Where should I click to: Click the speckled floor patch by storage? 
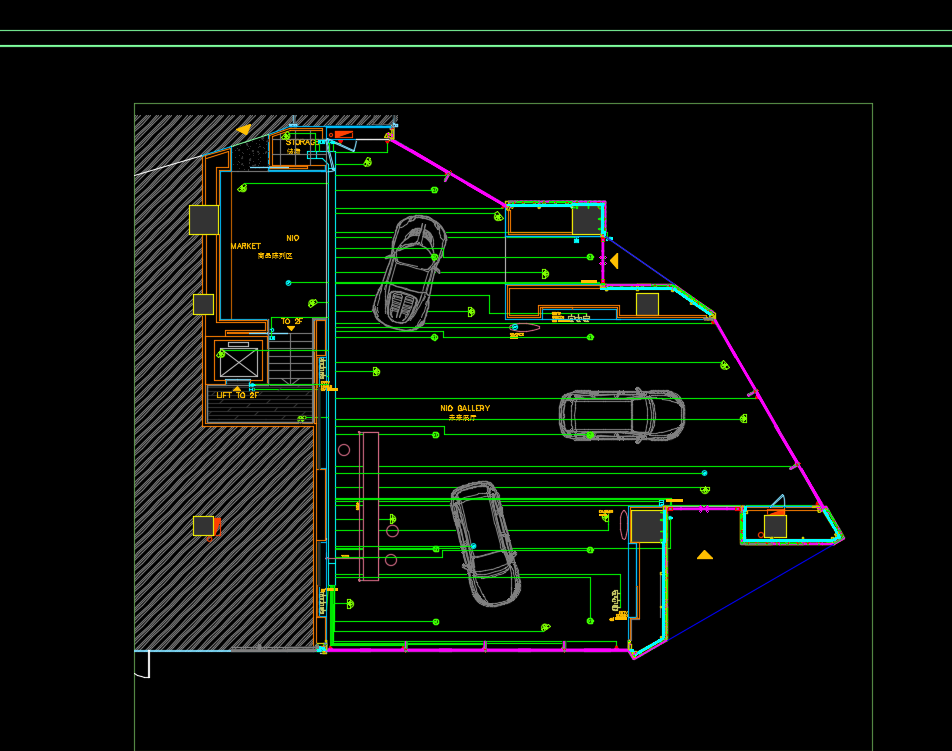(x=250, y=153)
